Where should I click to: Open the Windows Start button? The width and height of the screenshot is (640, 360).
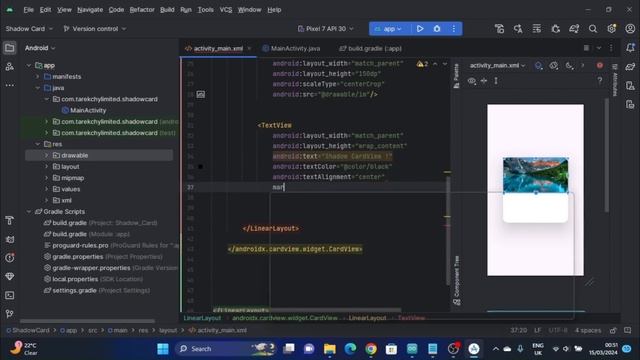pyautogui.click(x=163, y=349)
